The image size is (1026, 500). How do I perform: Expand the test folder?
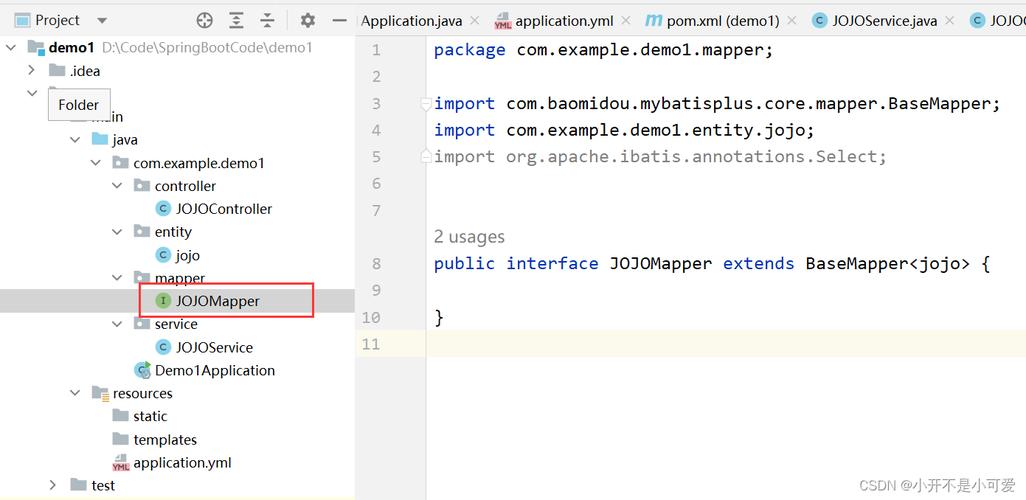(x=53, y=485)
